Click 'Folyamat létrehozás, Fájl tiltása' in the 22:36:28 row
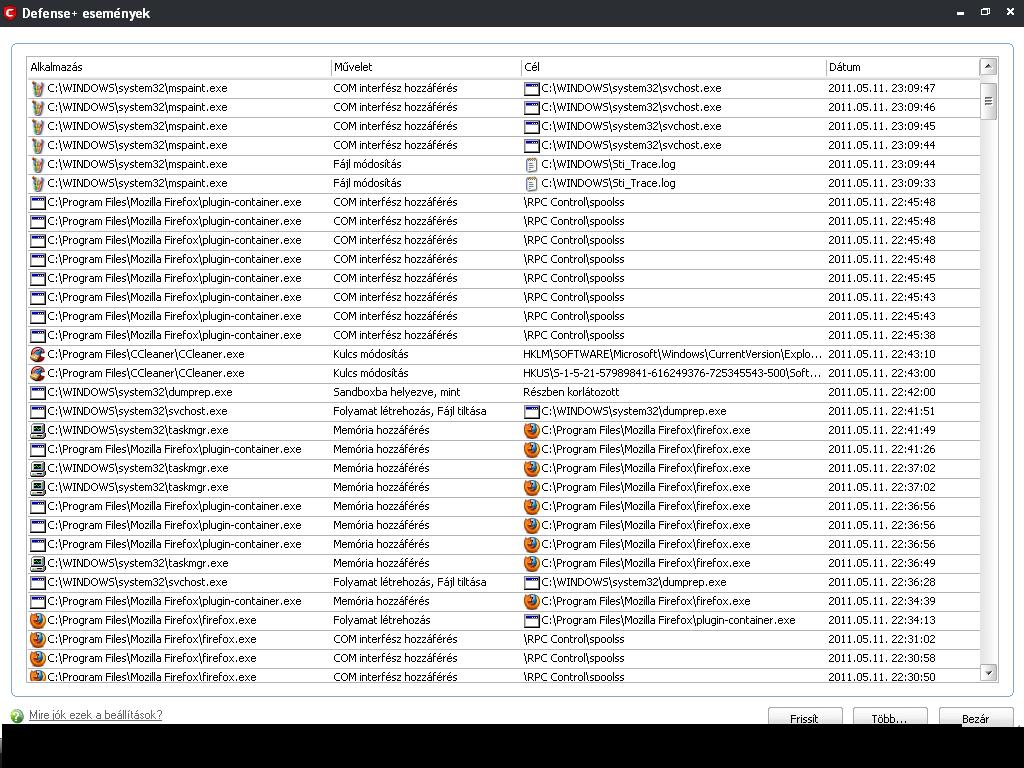 pos(409,582)
